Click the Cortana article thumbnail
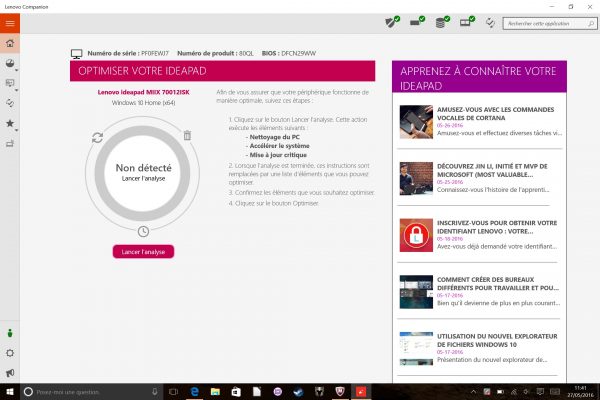The height and width of the screenshot is (400, 600). pos(416,122)
